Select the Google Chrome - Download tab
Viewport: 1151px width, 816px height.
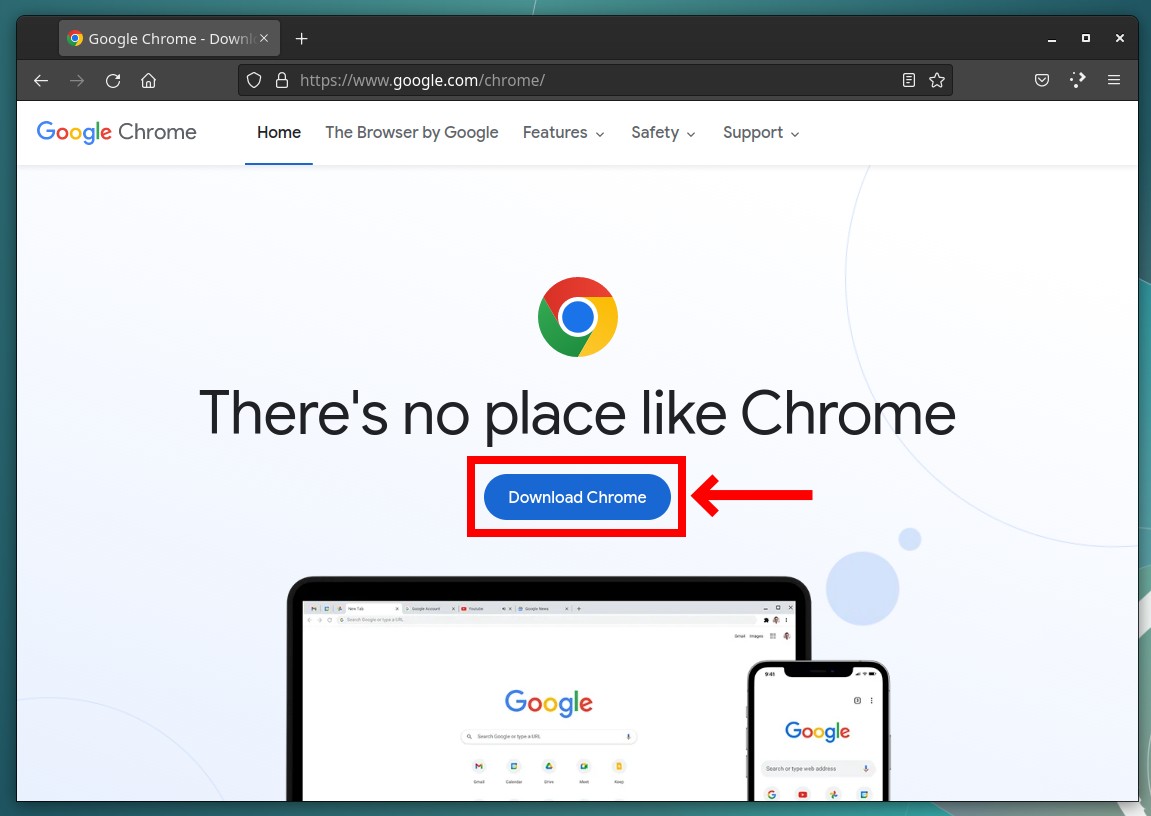[x=170, y=38]
